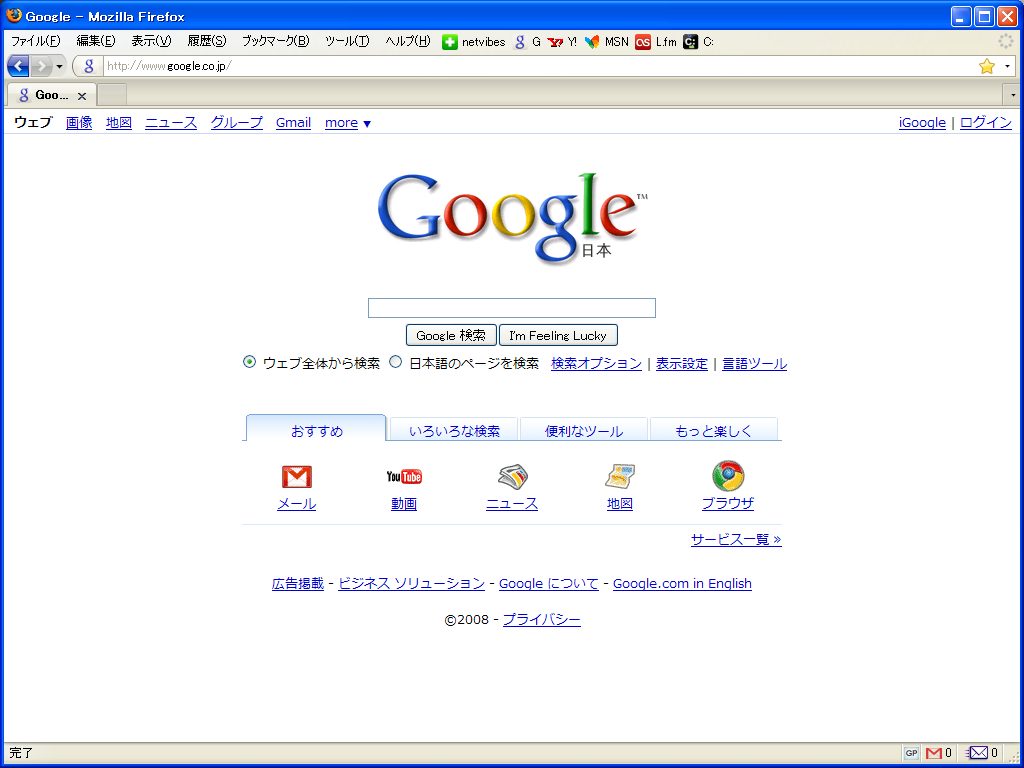
Task: Click the Google 日本 logo
Action: (x=513, y=217)
